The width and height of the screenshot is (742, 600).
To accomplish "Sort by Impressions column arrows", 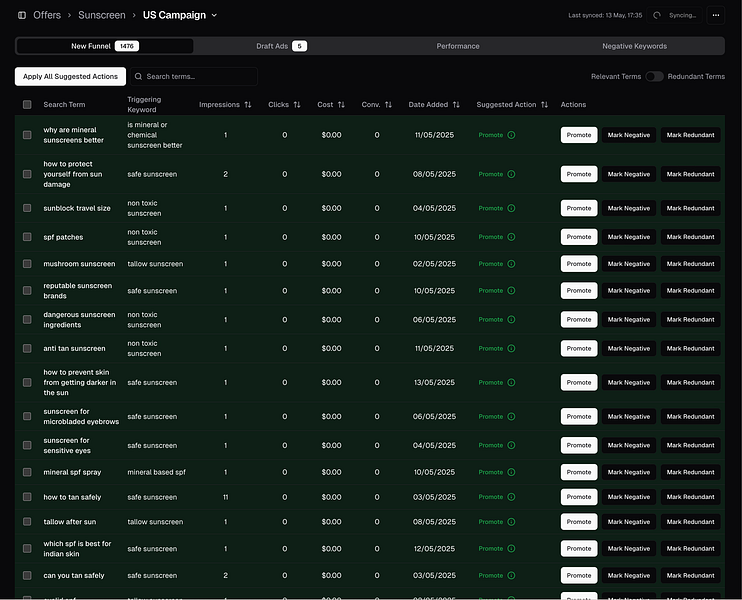I will [x=248, y=105].
